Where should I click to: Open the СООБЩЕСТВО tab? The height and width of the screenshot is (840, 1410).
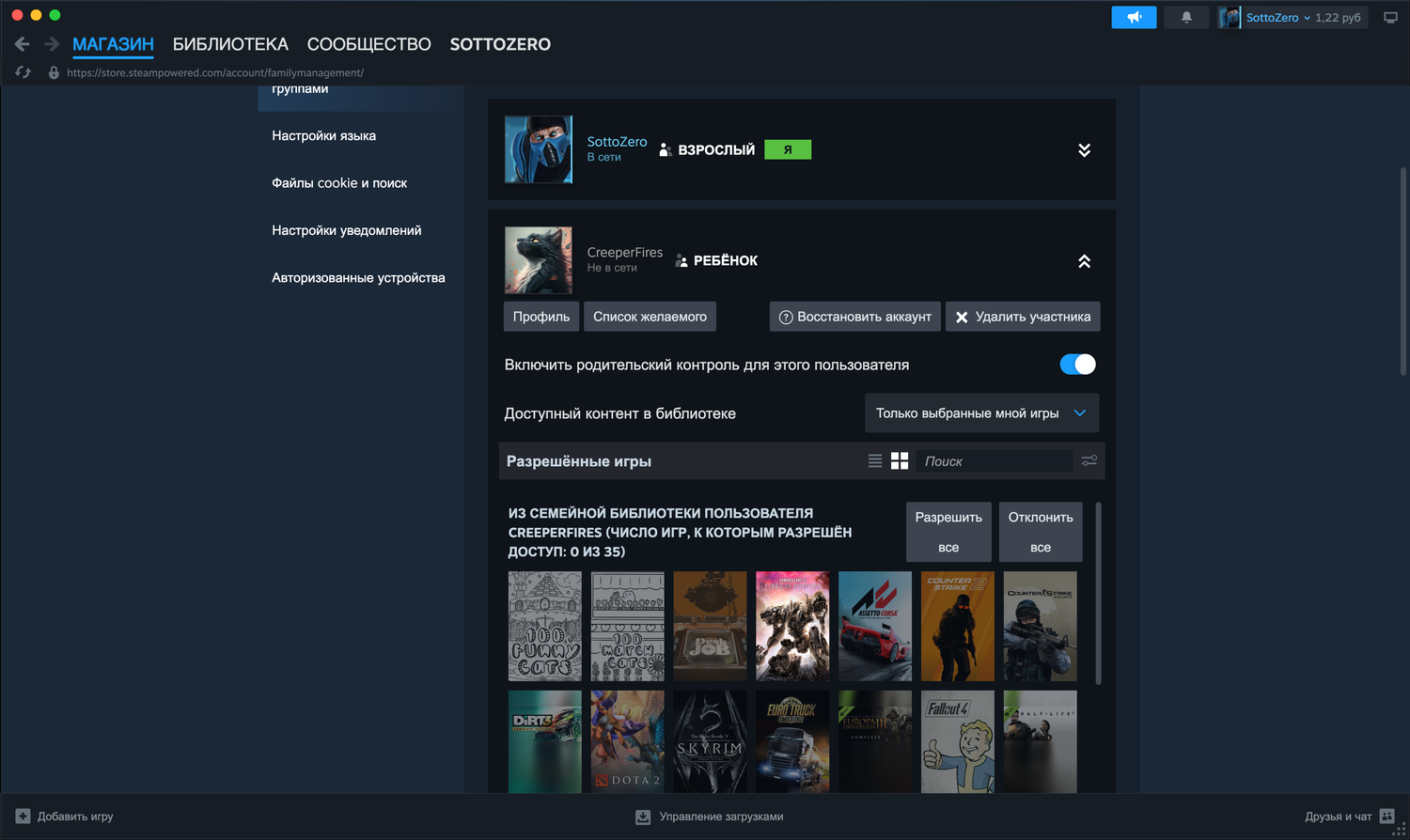point(369,44)
